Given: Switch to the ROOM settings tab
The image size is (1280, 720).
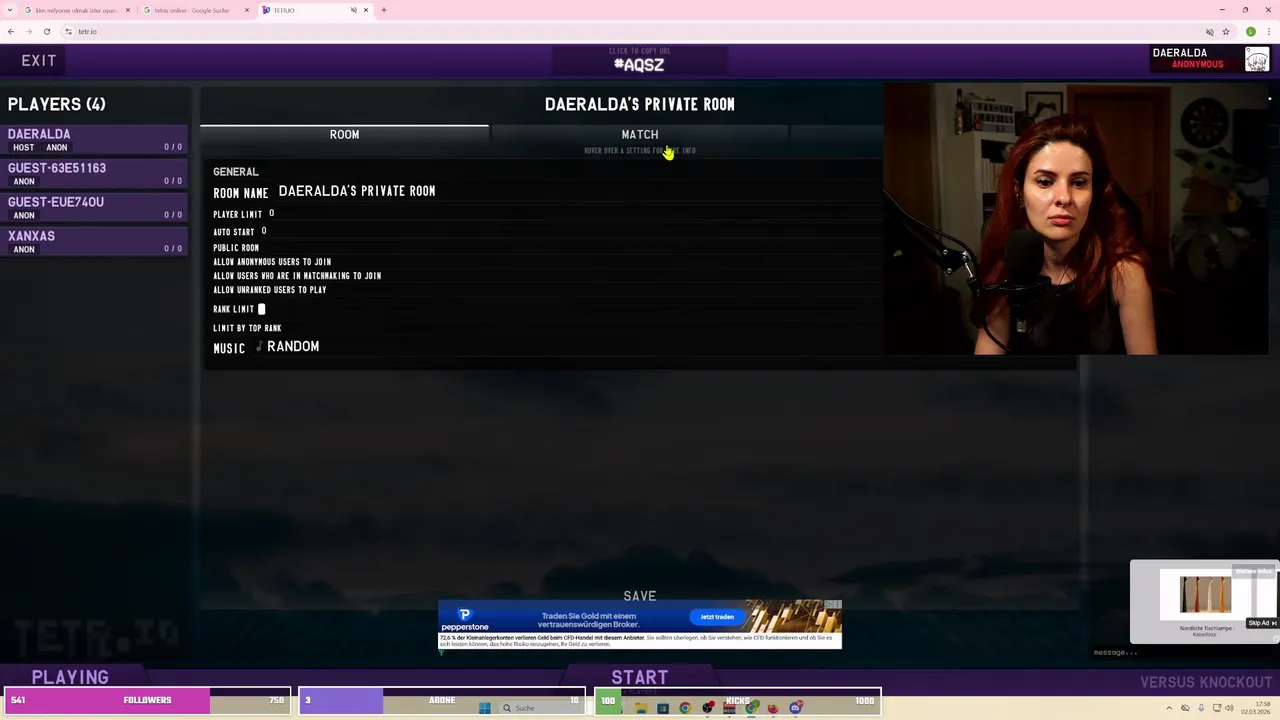Looking at the screenshot, I should click(x=344, y=135).
